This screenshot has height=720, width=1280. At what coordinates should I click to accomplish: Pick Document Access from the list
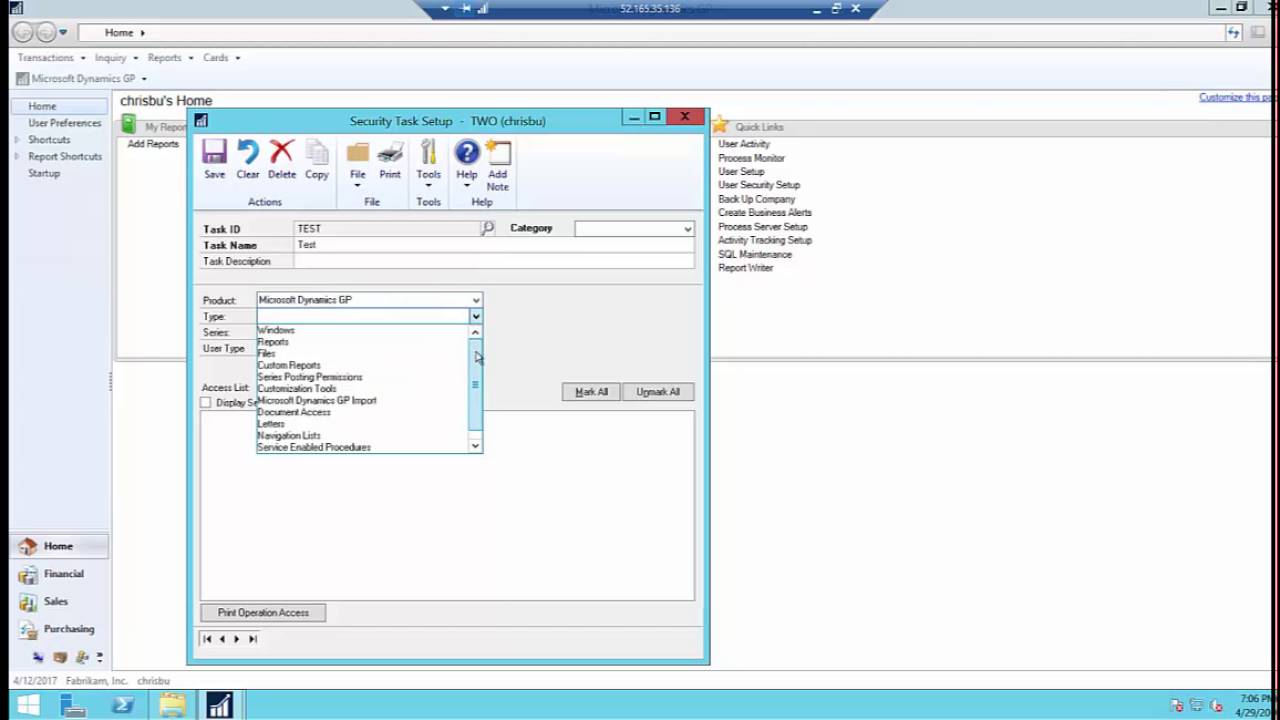point(294,412)
